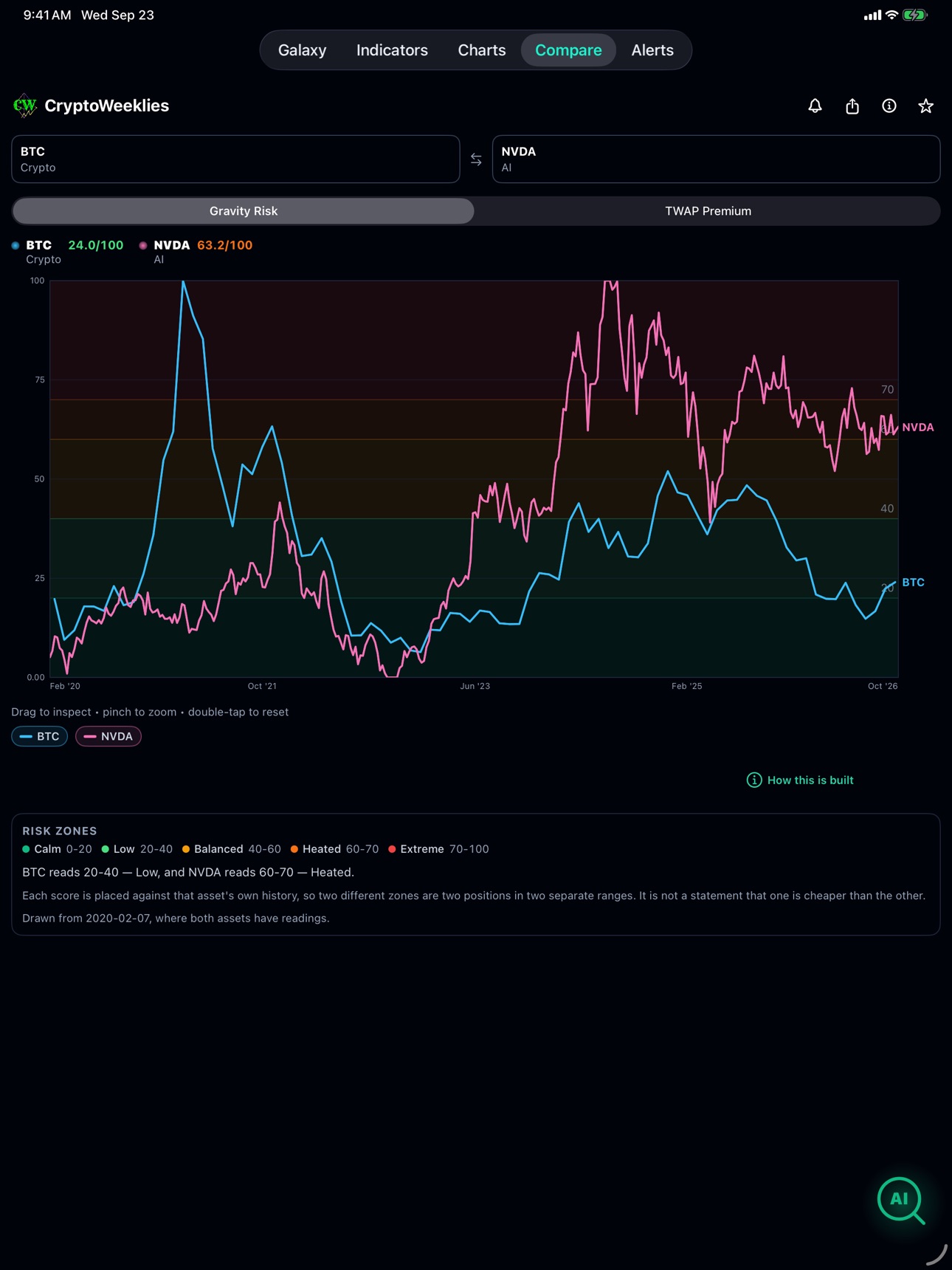Image resolution: width=952 pixels, height=1270 pixels.
Task: Tap the NVDA line end label on chart
Action: pos(918,428)
